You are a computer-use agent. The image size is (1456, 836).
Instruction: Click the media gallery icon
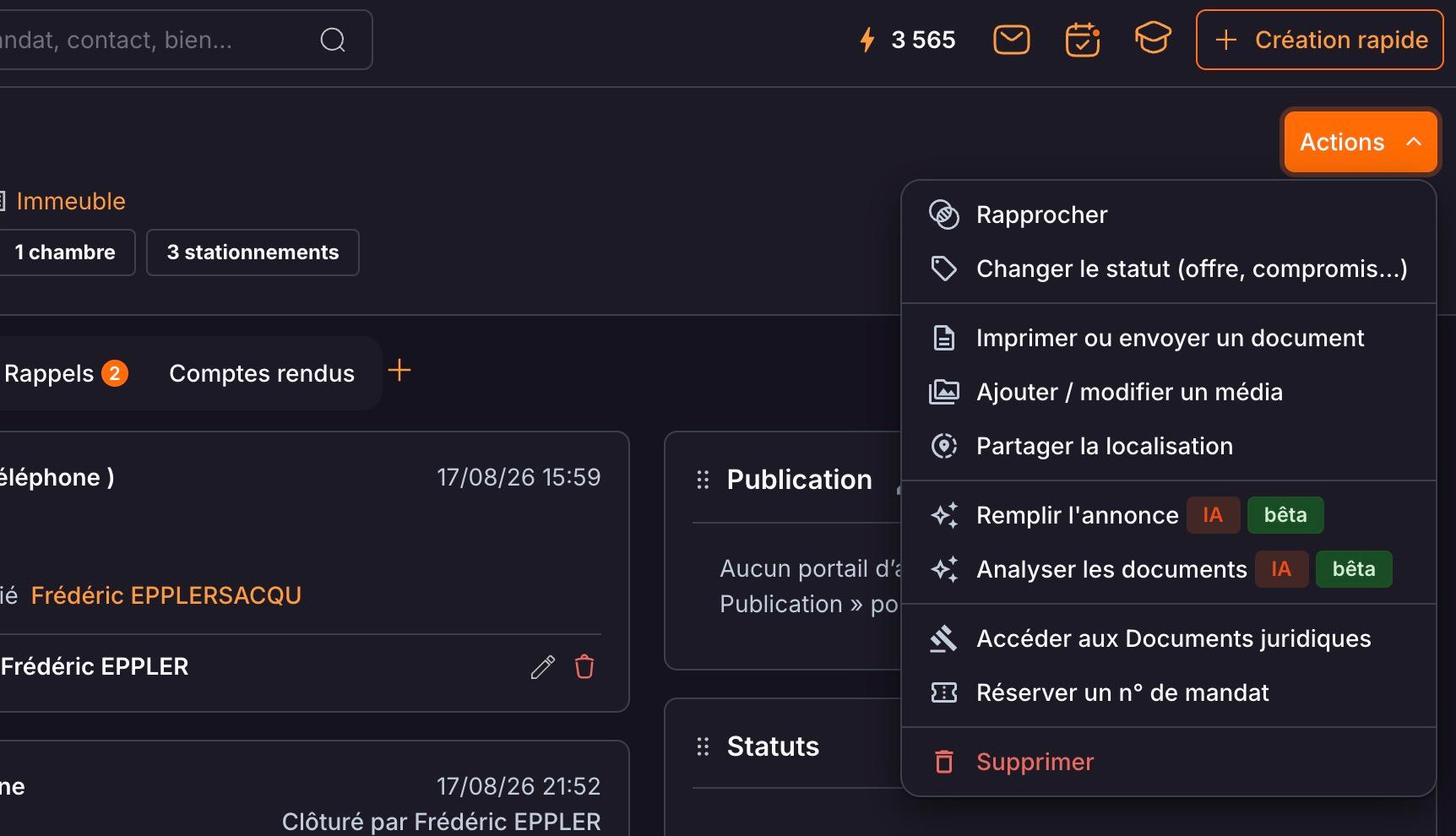pos(944,392)
